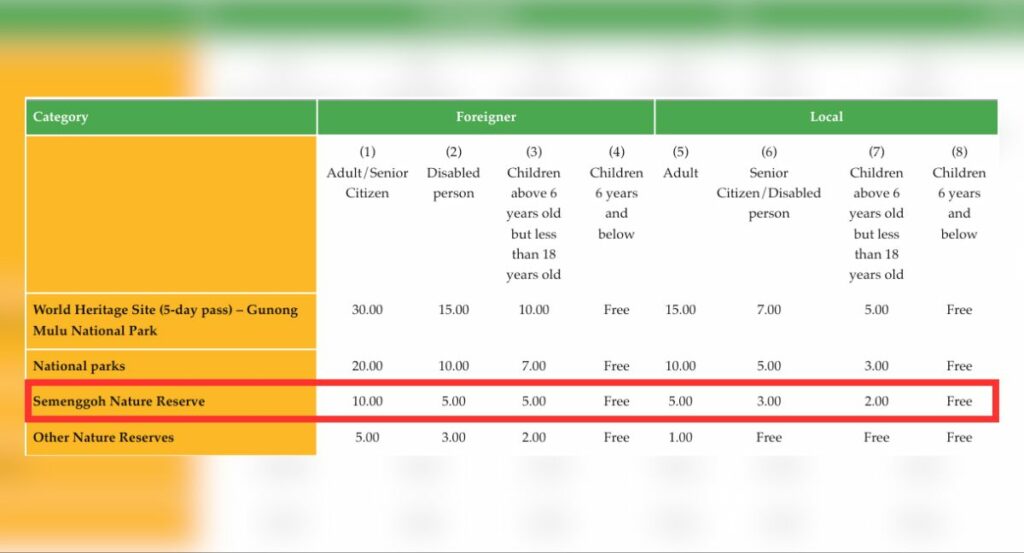Select the (2) Disabled person column header
Image resolution: width=1024 pixels, height=553 pixels.
(x=453, y=172)
